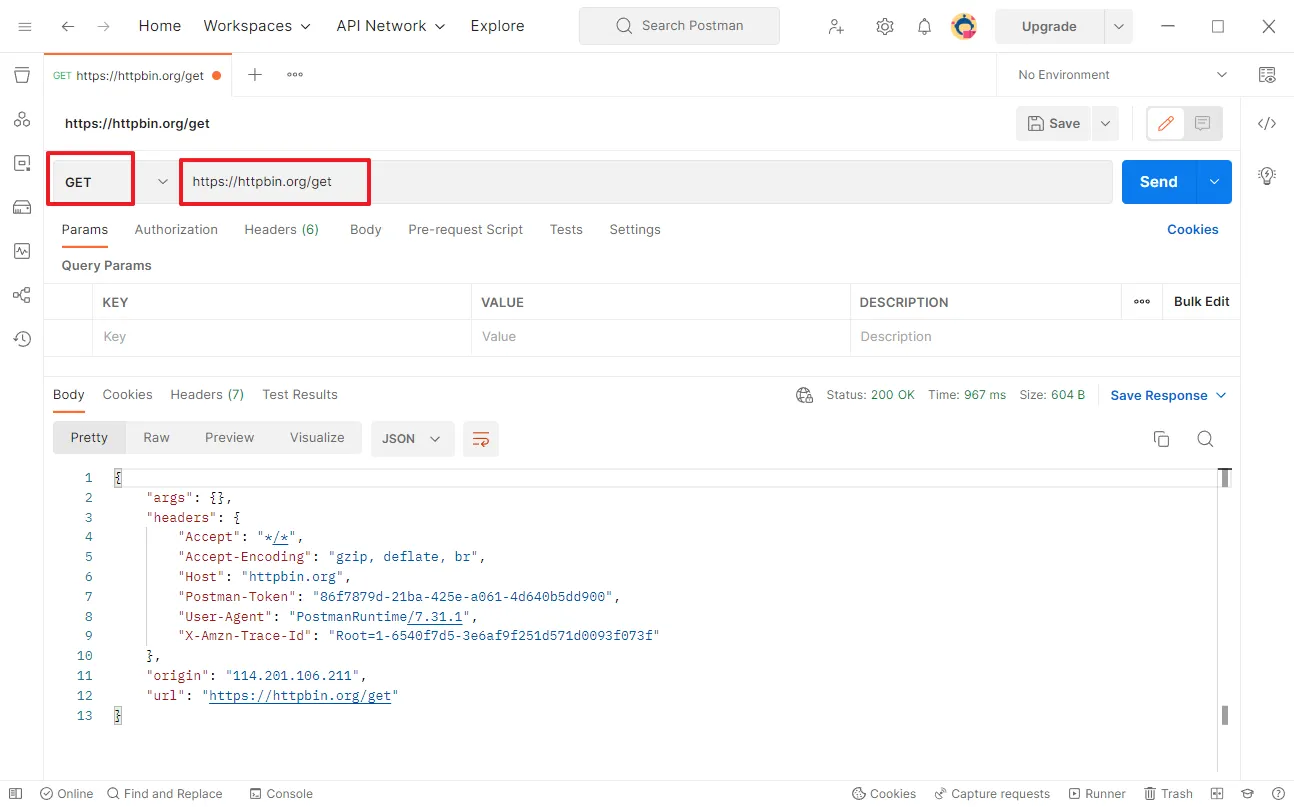1294x807 pixels.
Task: Open the tab options ellipsis menu
Action: [x=295, y=74]
